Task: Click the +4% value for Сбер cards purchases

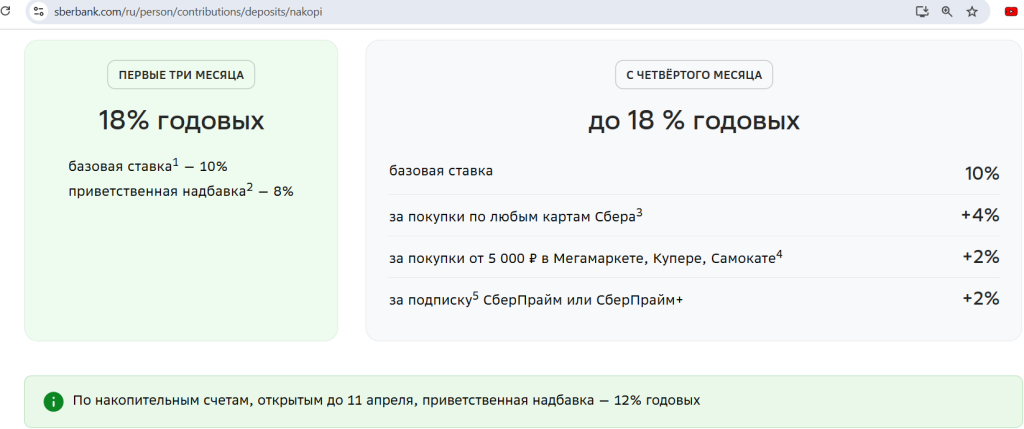Action: 980,215
